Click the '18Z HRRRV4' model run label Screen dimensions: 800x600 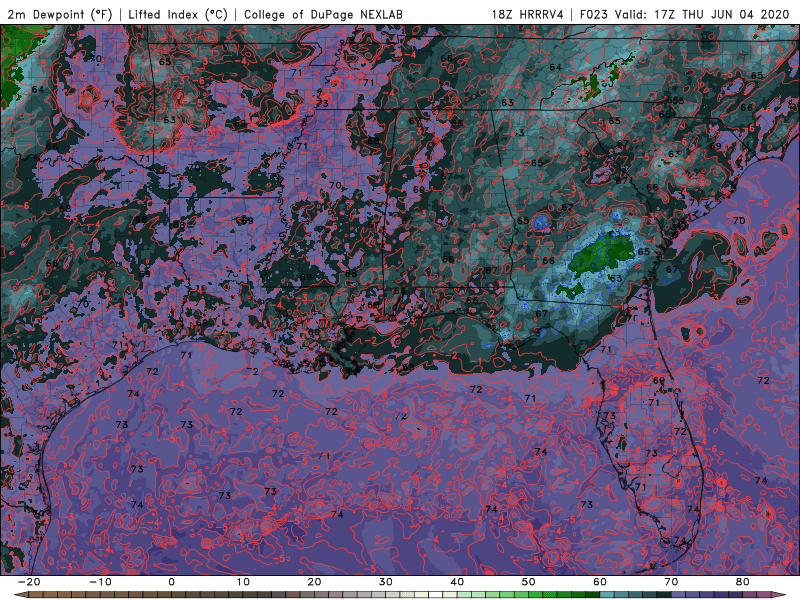(x=528, y=14)
